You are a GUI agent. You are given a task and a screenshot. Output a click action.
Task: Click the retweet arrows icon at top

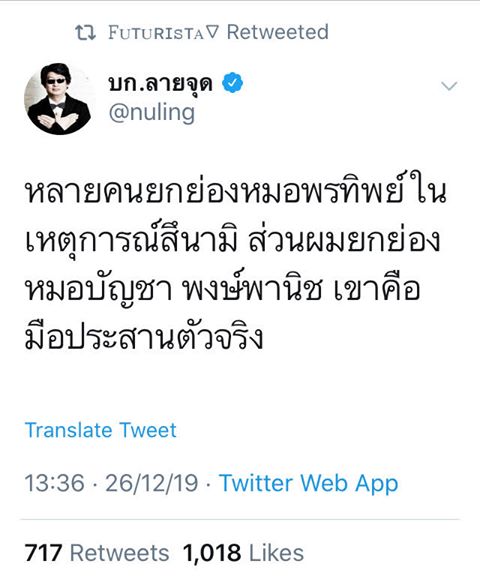click(85, 33)
